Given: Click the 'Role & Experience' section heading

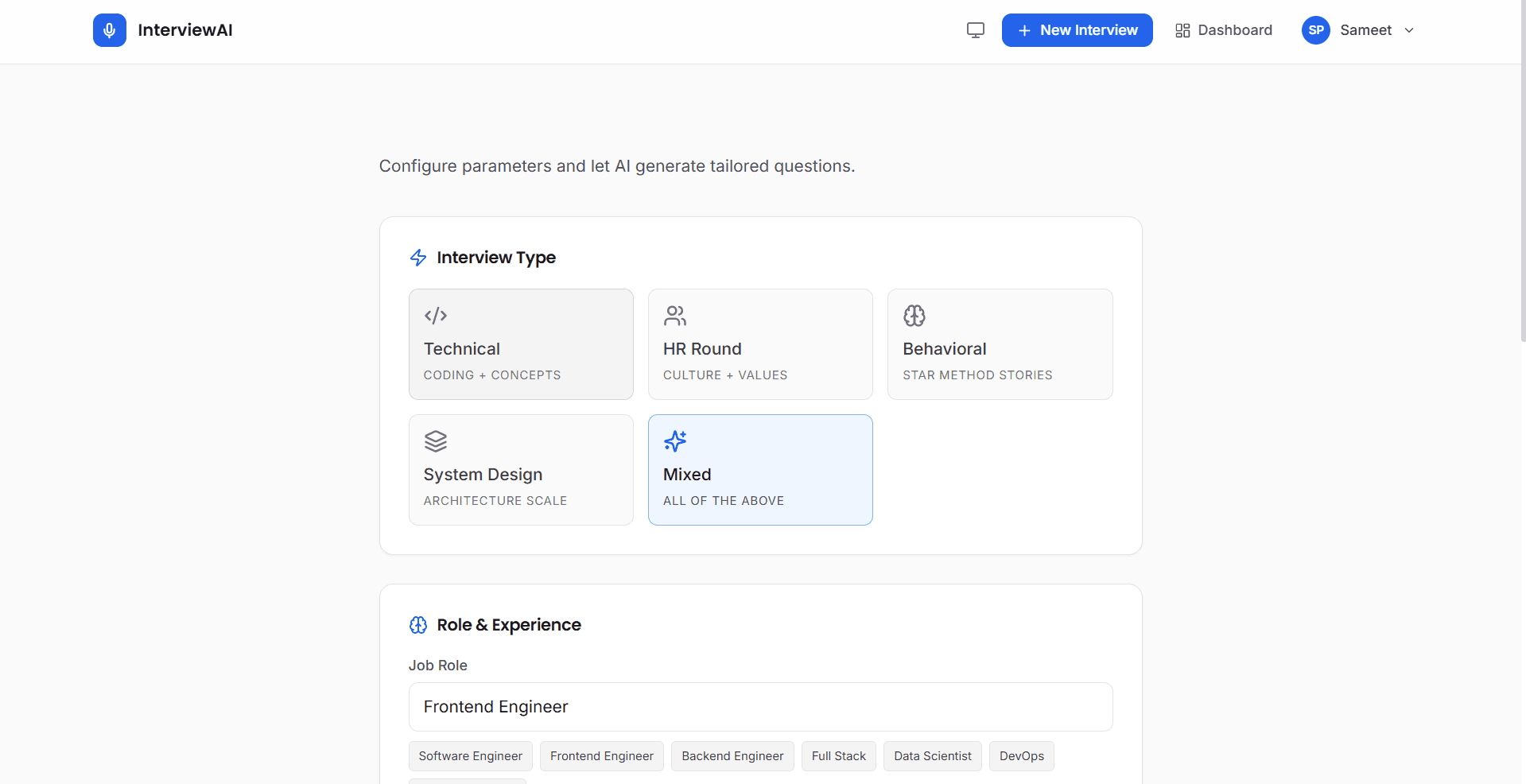Looking at the screenshot, I should coord(509,625).
